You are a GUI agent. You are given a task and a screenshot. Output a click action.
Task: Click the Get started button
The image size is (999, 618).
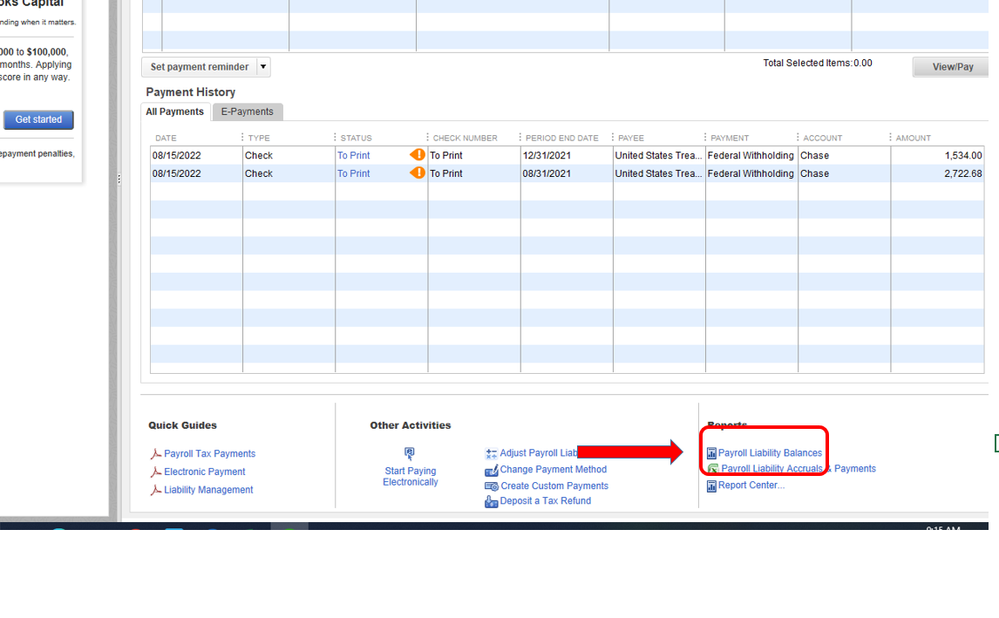pyautogui.click(x=39, y=120)
